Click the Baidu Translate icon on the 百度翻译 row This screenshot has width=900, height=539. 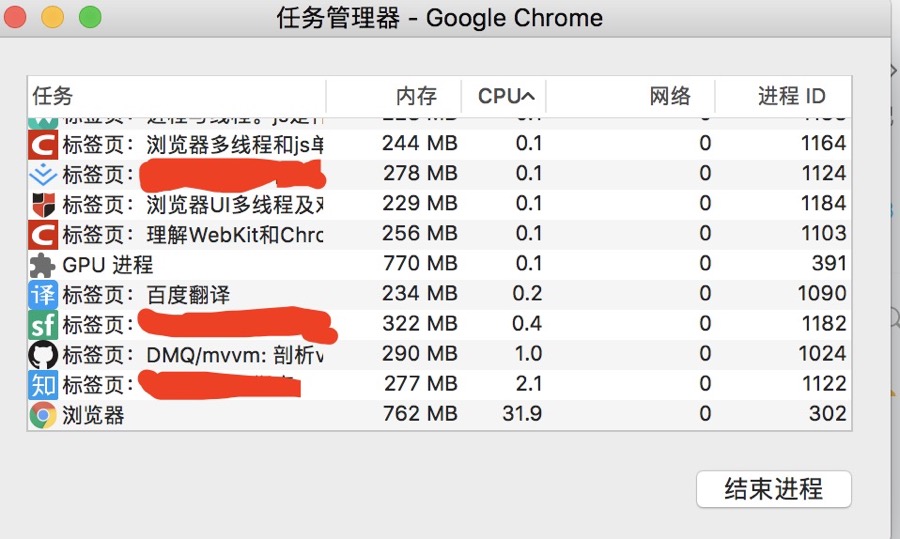coord(43,294)
